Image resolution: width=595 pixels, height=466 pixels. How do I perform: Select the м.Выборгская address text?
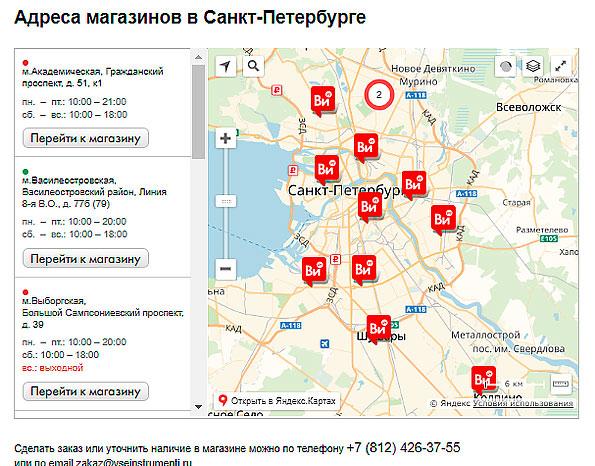coord(103,313)
